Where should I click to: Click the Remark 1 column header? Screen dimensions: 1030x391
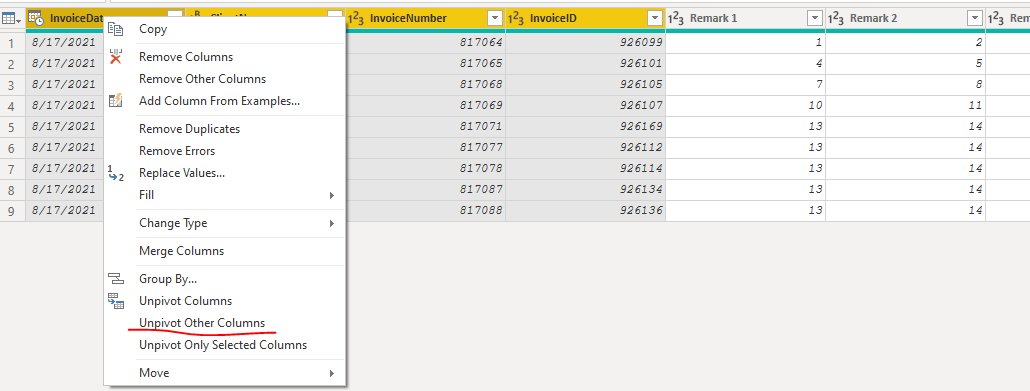click(746, 18)
